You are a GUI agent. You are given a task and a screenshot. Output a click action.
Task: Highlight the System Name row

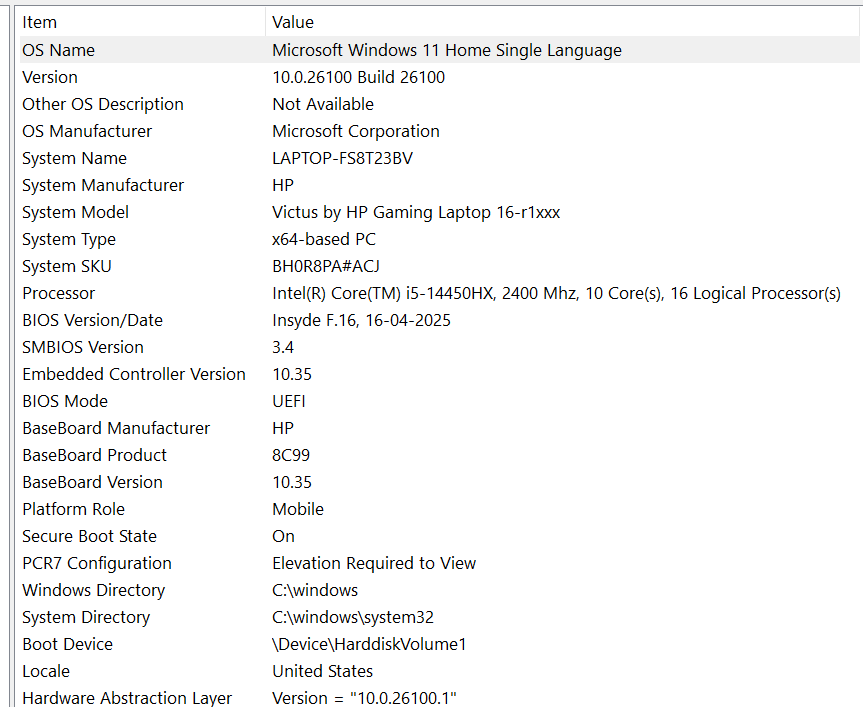click(74, 158)
